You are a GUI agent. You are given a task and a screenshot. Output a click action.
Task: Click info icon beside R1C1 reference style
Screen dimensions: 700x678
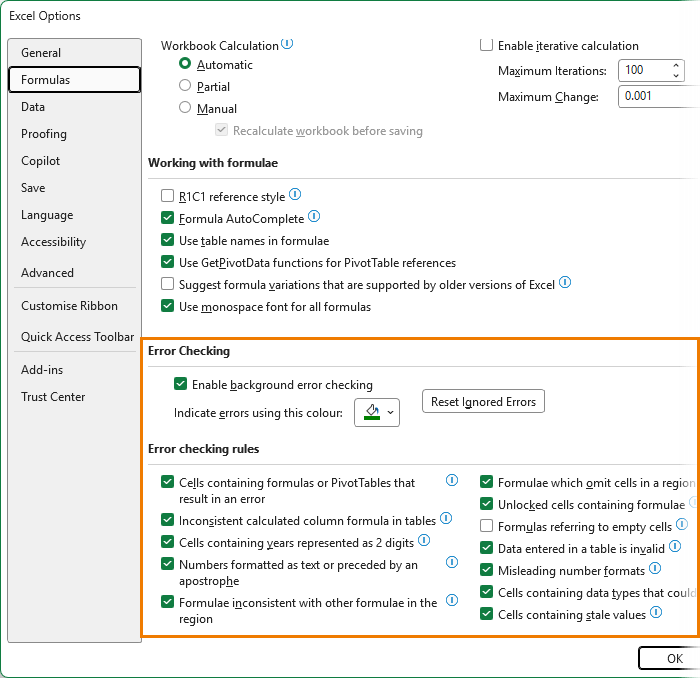[x=295, y=194]
